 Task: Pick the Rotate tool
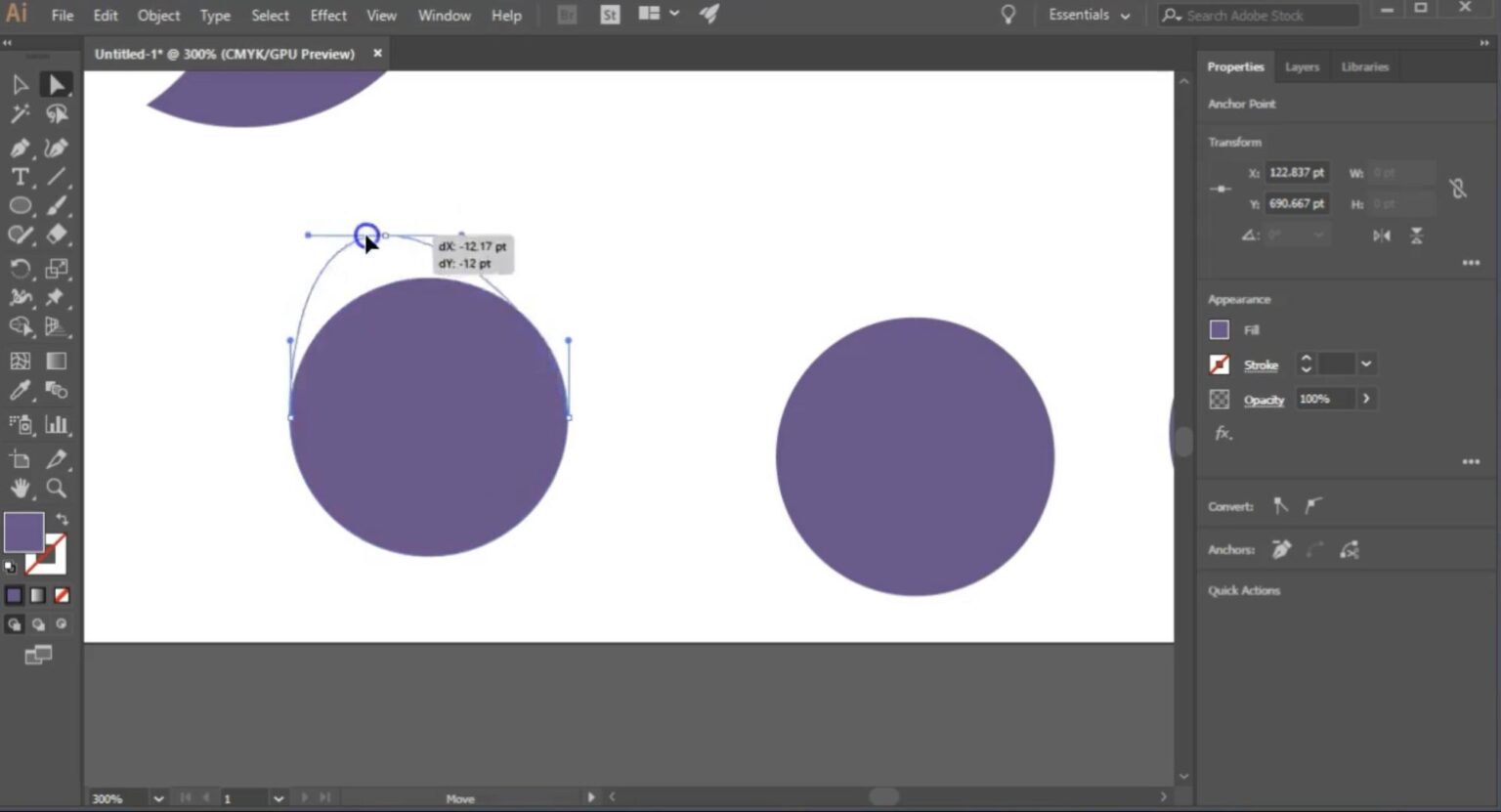point(20,268)
